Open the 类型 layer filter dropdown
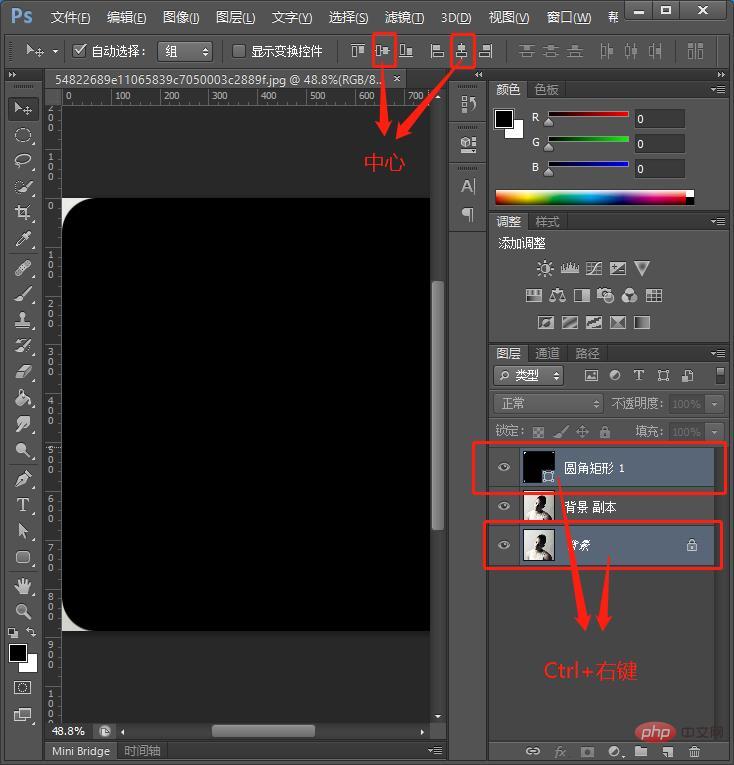 [529, 375]
